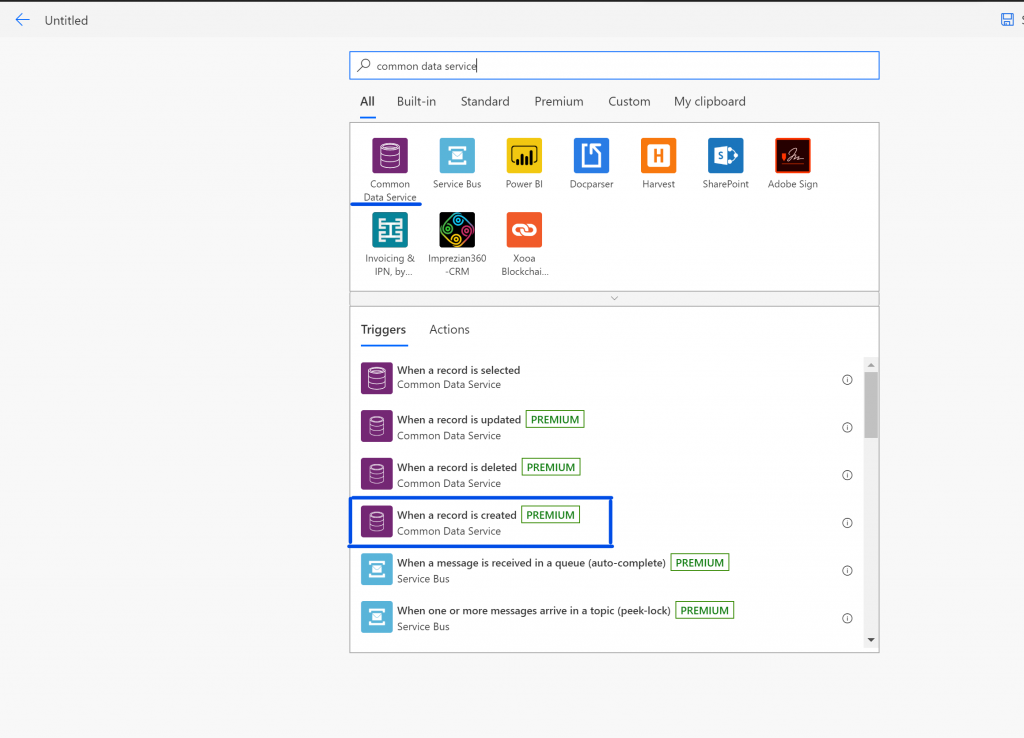Image resolution: width=1024 pixels, height=738 pixels.
Task: Show info for topic peek-lock trigger
Action: (847, 618)
